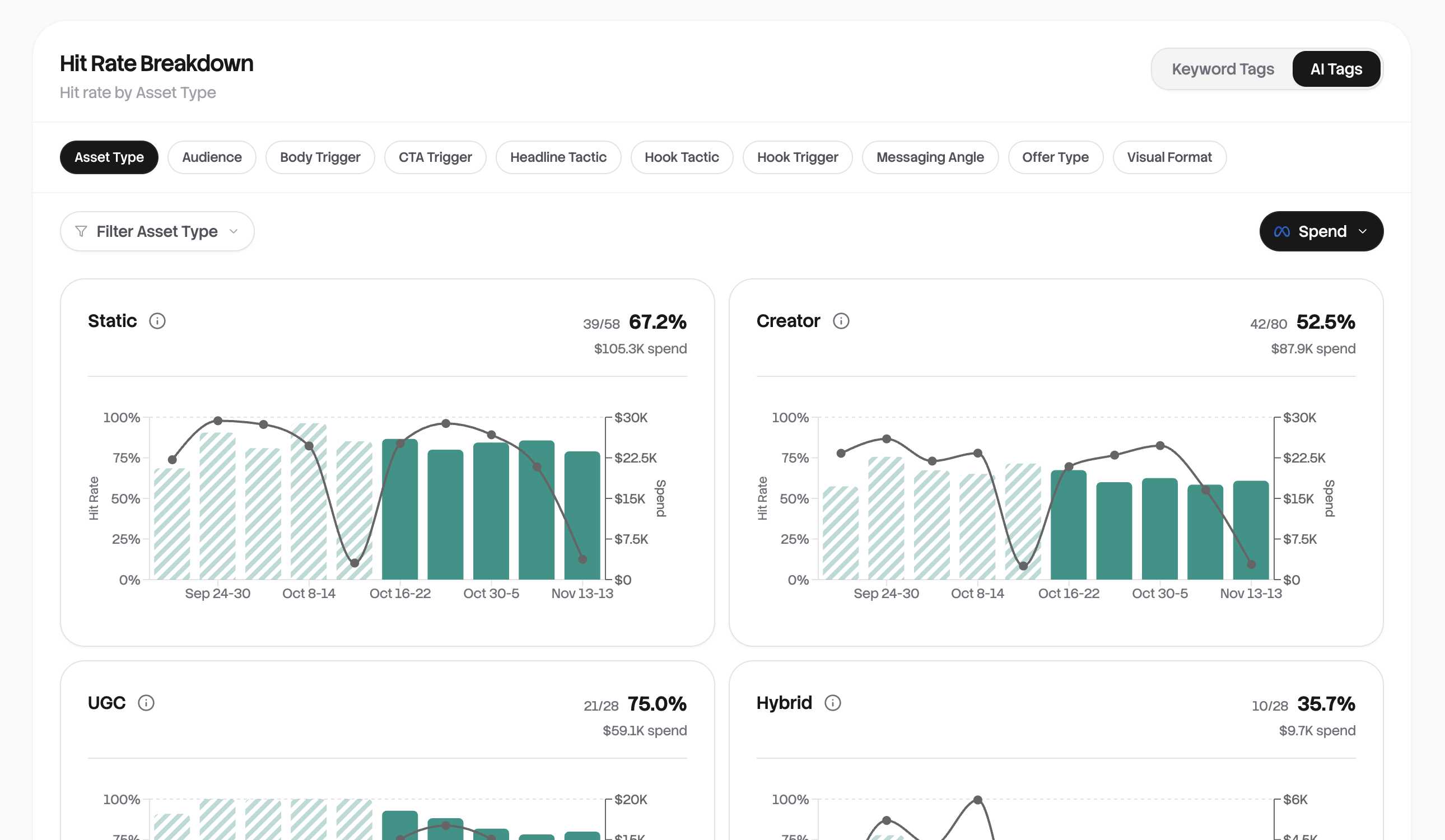Choose the Visual Format category
1445x840 pixels.
coord(1169,157)
